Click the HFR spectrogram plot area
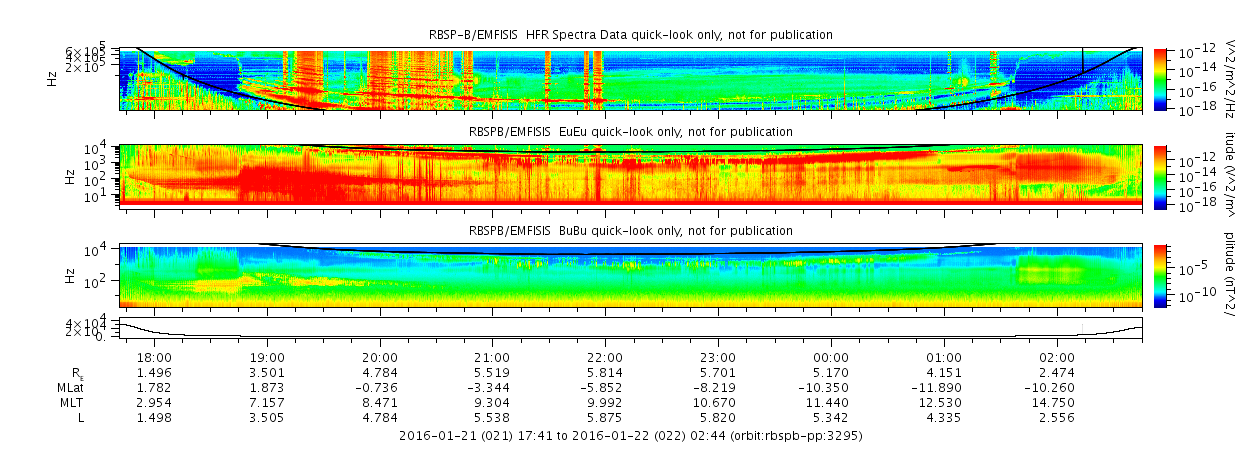The height and width of the screenshot is (449, 1250). 631,78
